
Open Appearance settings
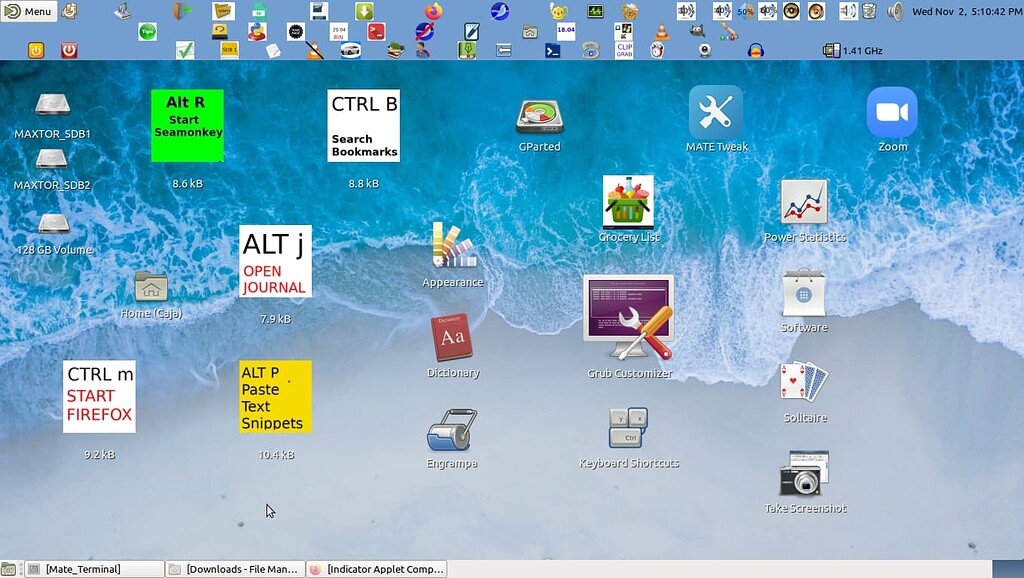(452, 248)
